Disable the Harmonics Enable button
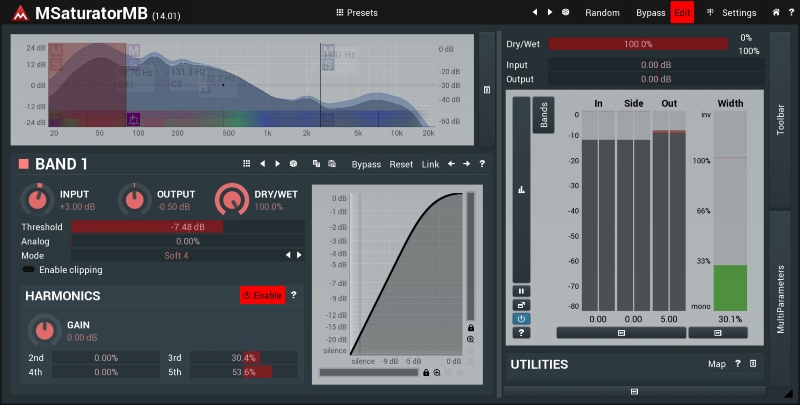800x405 pixels. tap(262, 296)
